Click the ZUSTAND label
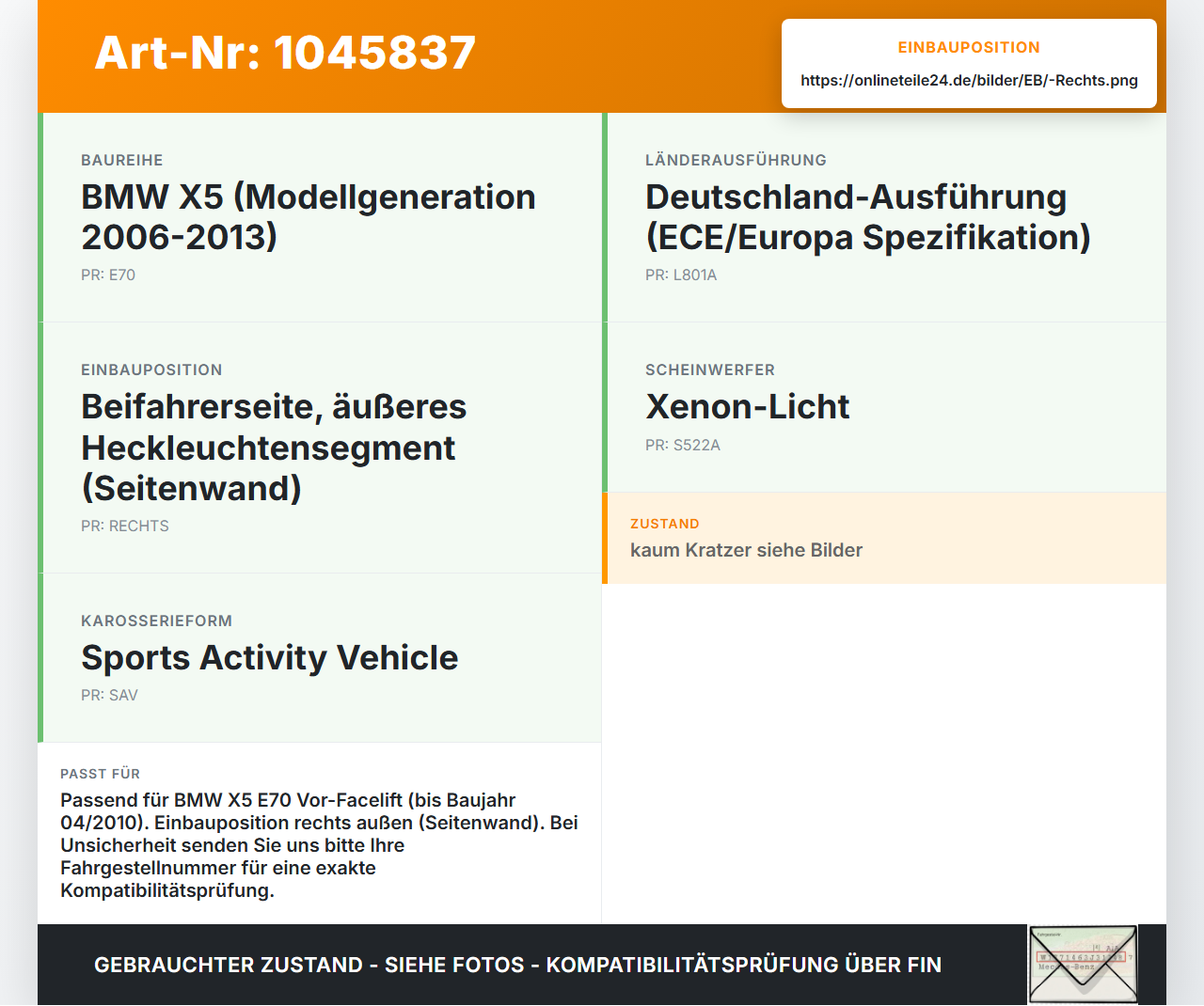This screenshot has height=1006, width=1204. 665,525
